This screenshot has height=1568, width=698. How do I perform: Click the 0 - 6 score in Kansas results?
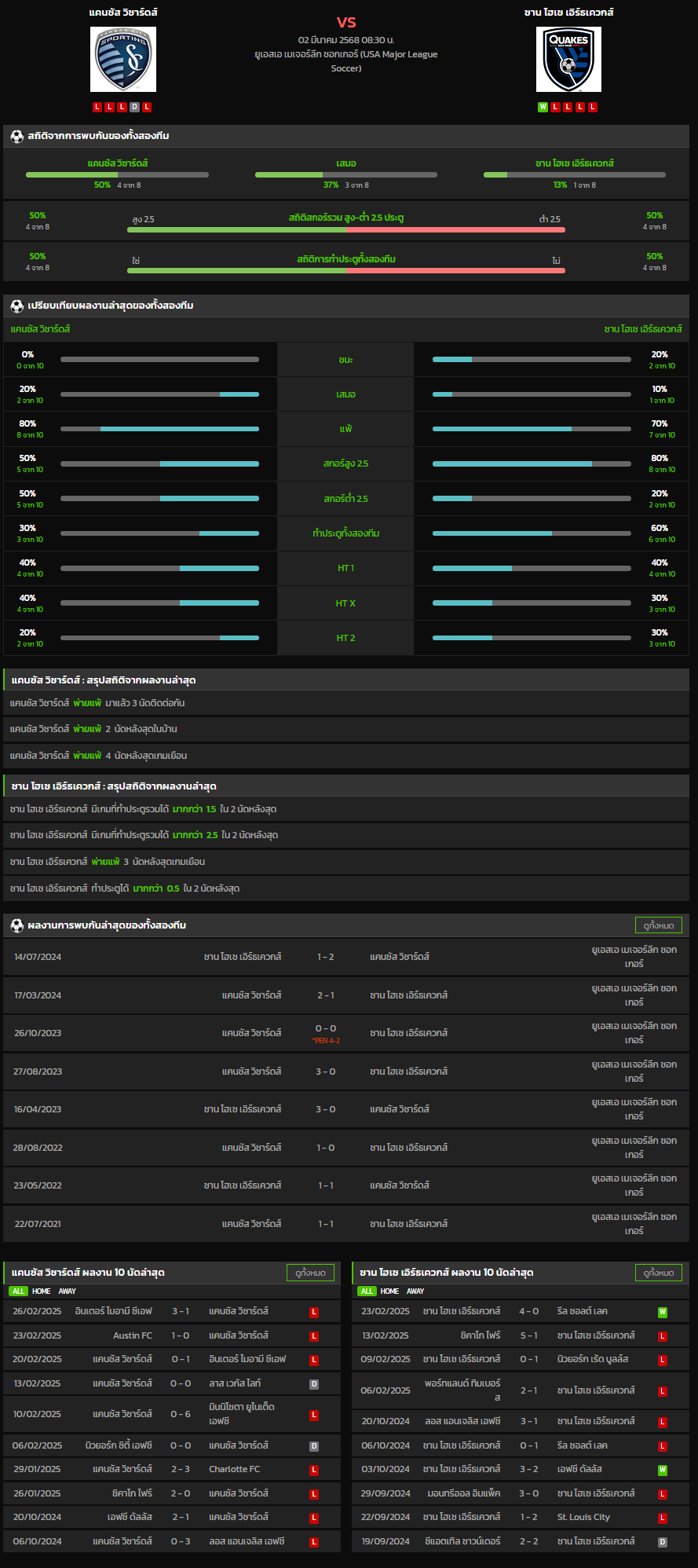181,1414
